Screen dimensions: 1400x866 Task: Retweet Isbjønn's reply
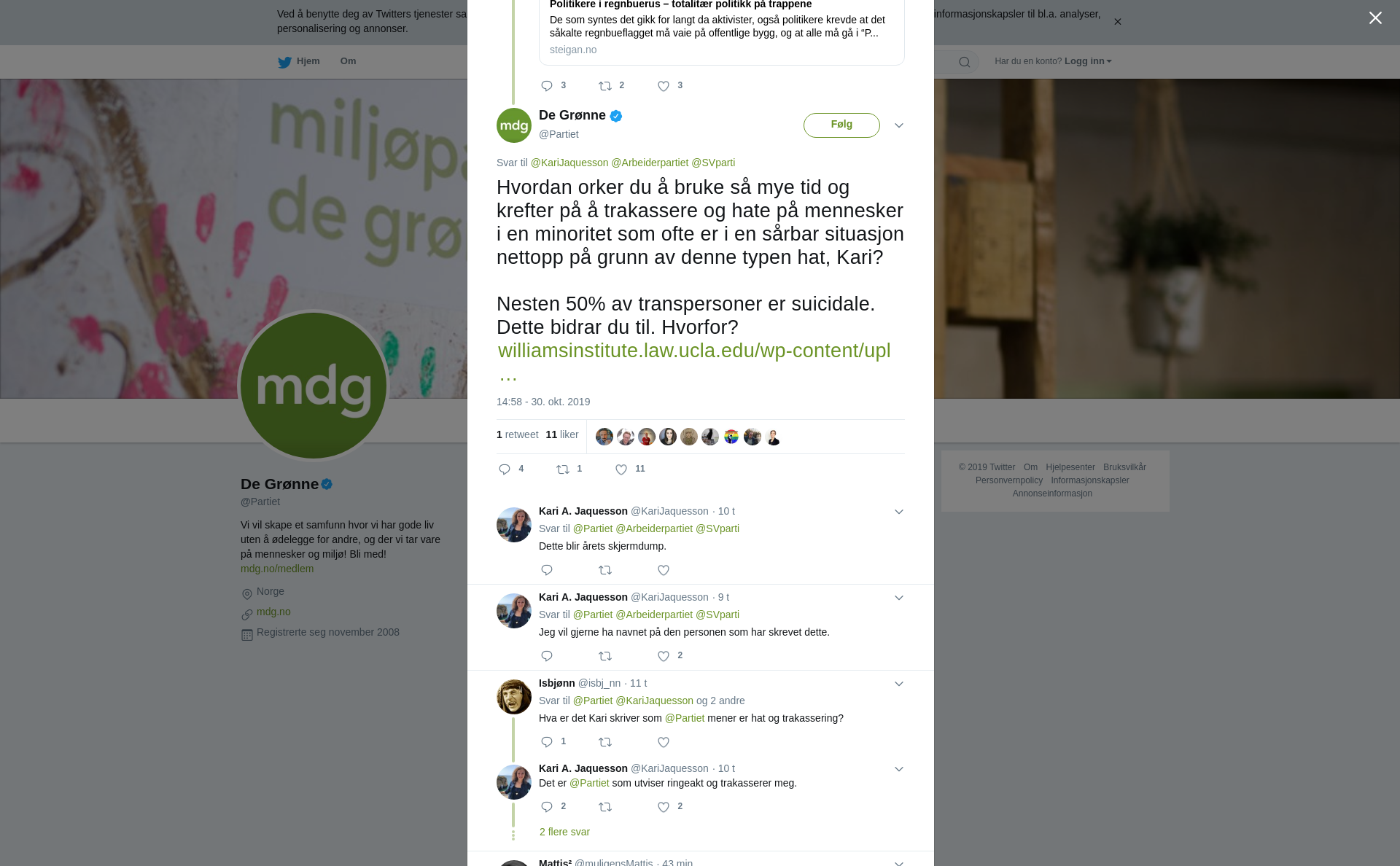click(605, 742)
